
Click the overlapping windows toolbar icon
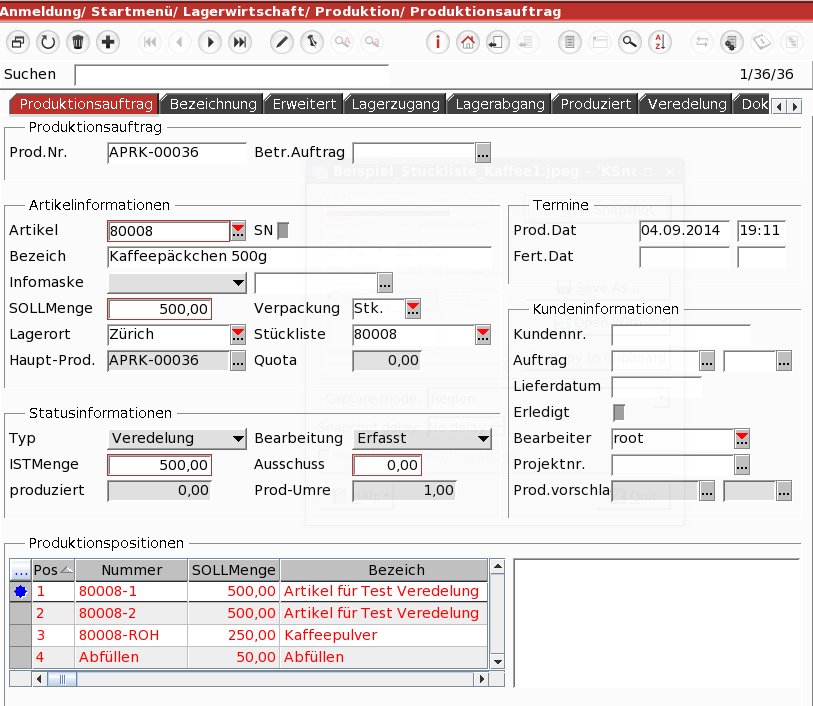pos(18,42)
